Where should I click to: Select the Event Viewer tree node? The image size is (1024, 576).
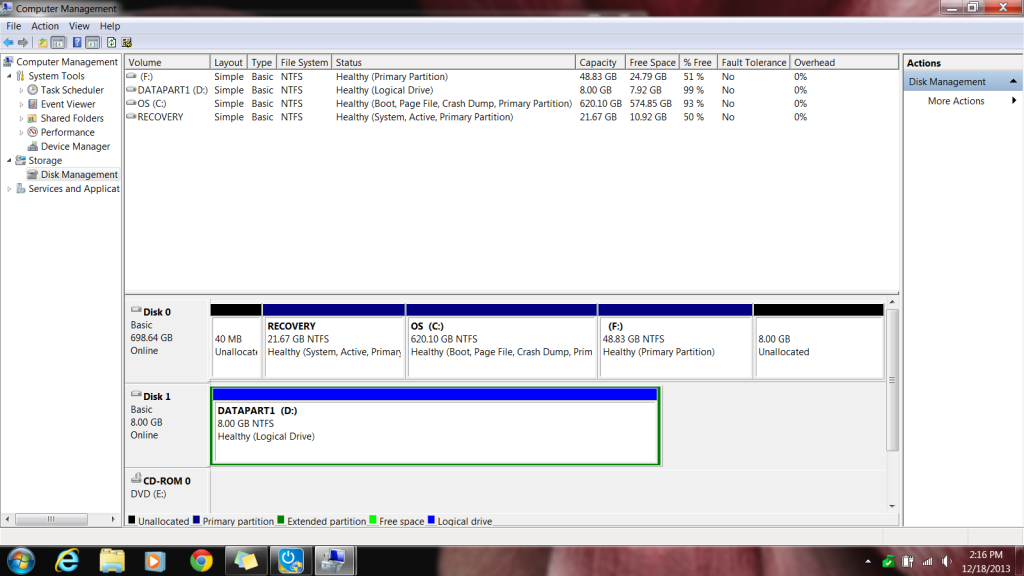click(x=68, y=104)
